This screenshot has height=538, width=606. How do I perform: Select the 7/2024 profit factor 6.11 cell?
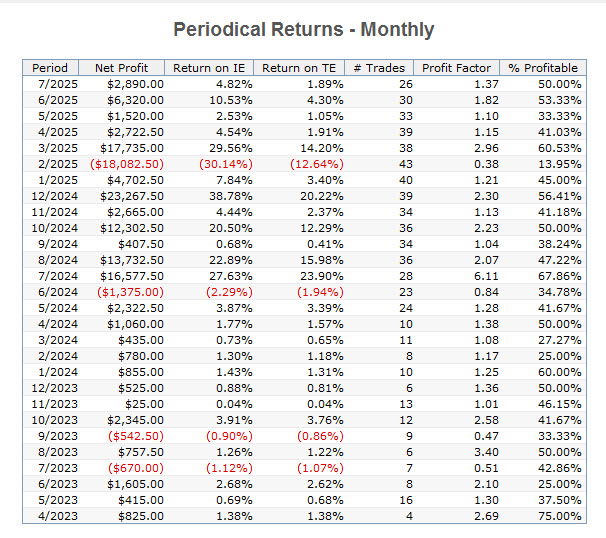pos(486,276)
